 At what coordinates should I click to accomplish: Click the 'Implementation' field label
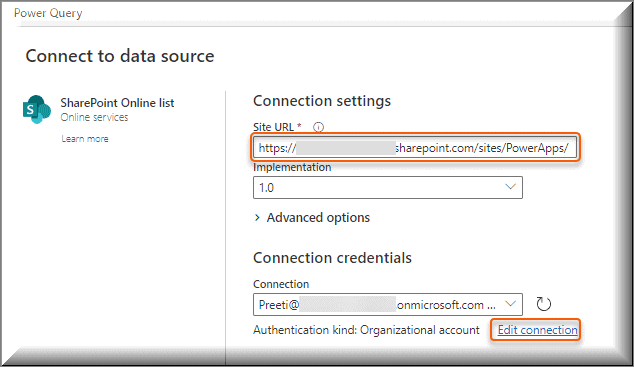292,167
